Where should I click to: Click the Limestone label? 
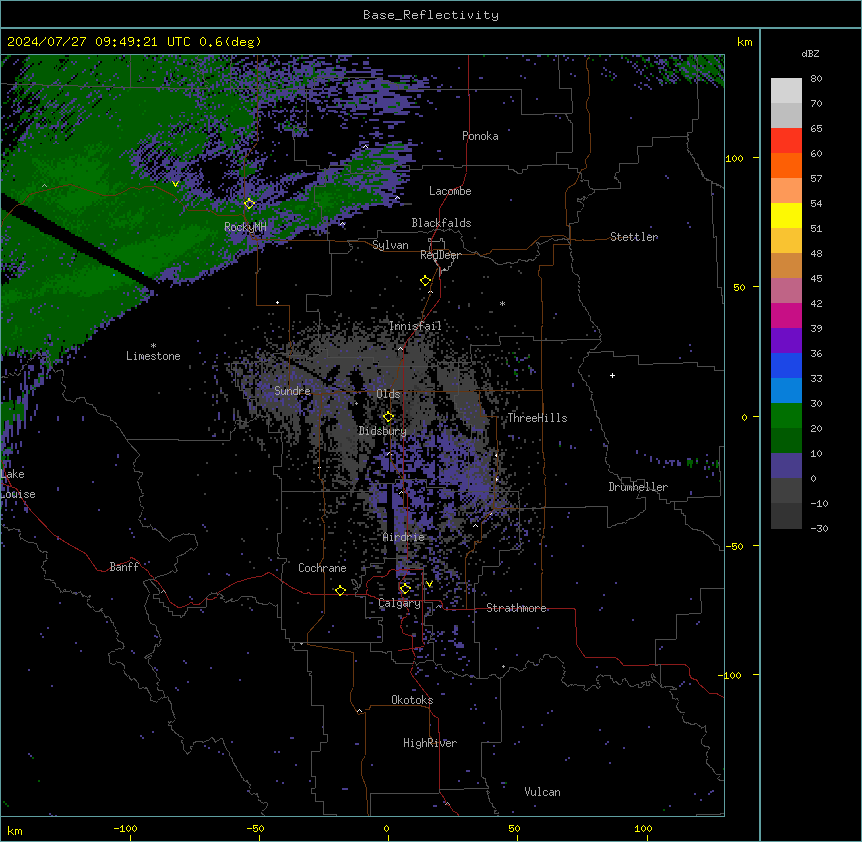click(x=153, y=356)
